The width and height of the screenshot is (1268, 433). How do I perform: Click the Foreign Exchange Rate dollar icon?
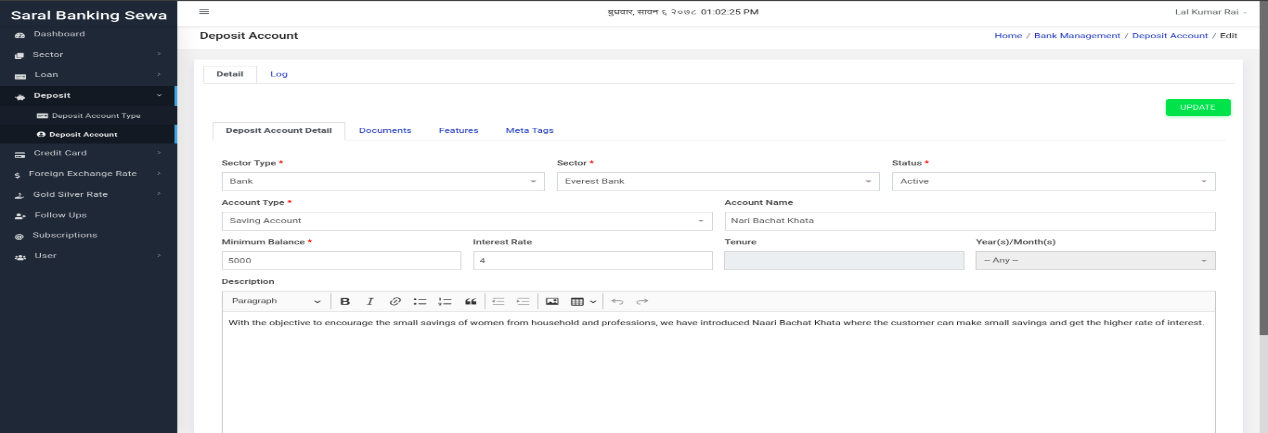click(x=19, y=174)
